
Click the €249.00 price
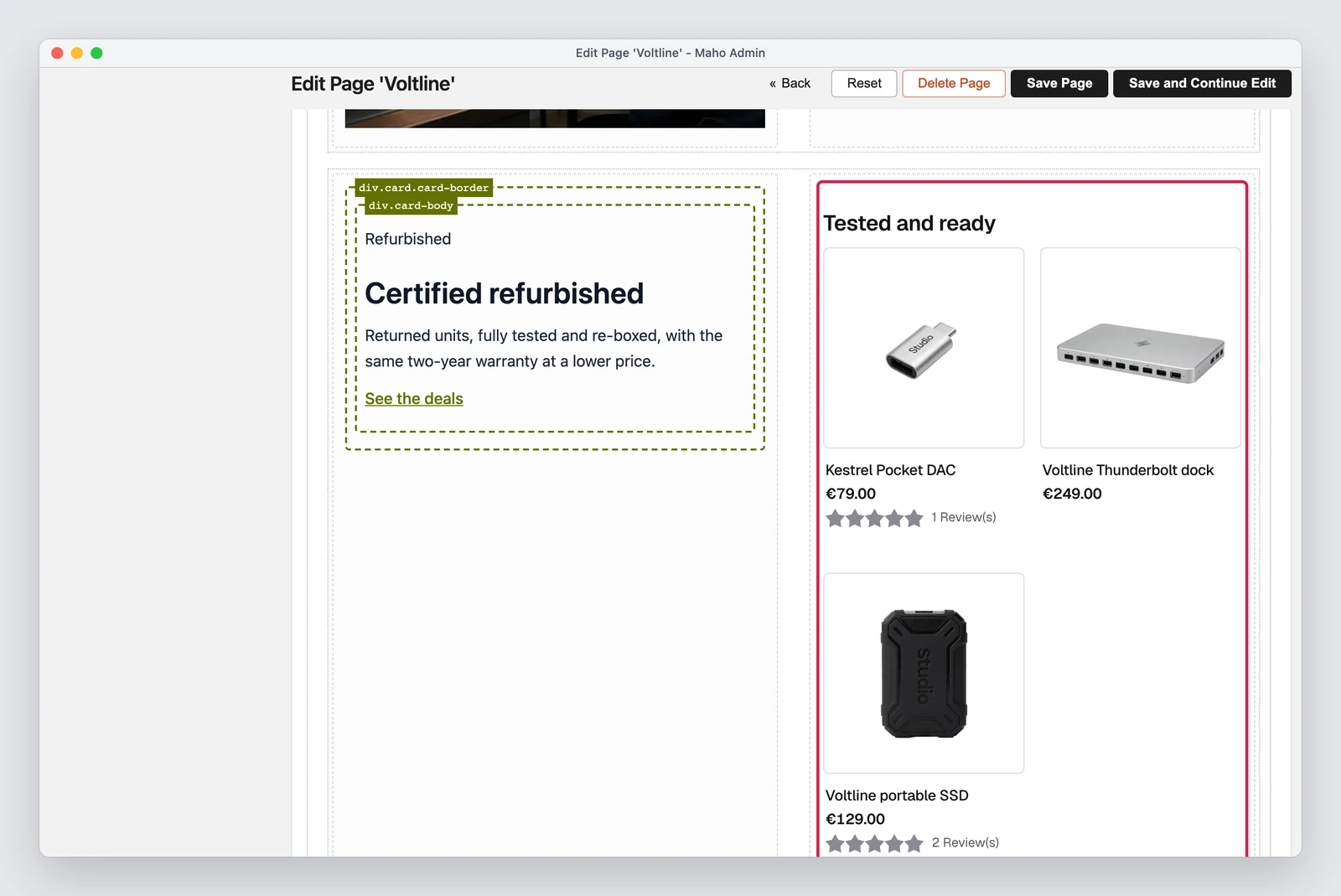point(1072,494)
